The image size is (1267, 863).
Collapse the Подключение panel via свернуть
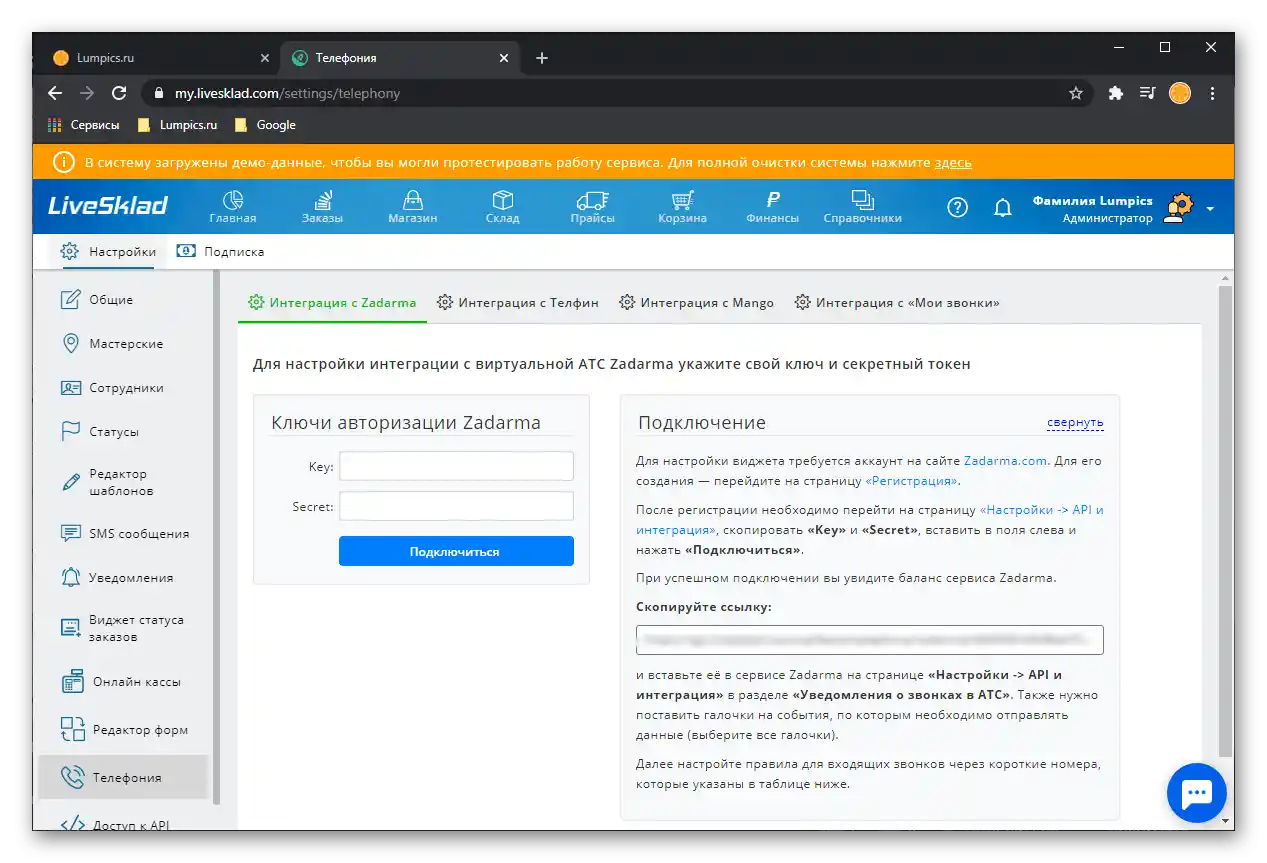[1074, 422]
